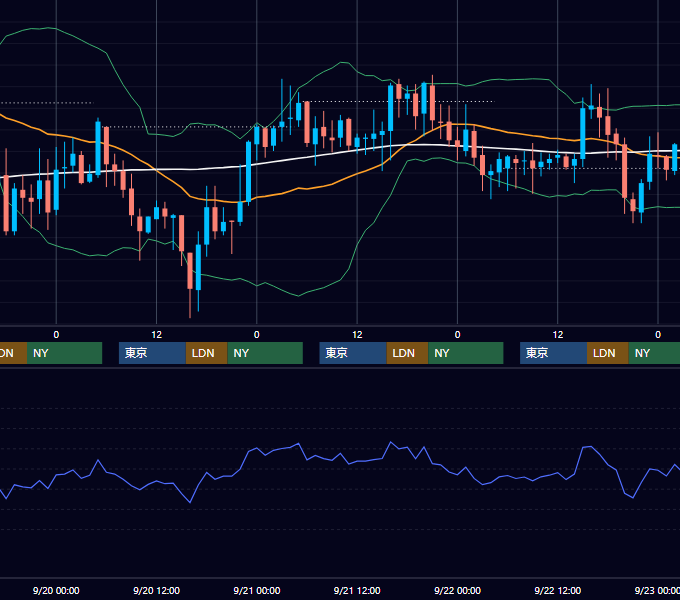Click the NY session block spanning 9/20 00:00
680x600 pixels.
point(64,353)
